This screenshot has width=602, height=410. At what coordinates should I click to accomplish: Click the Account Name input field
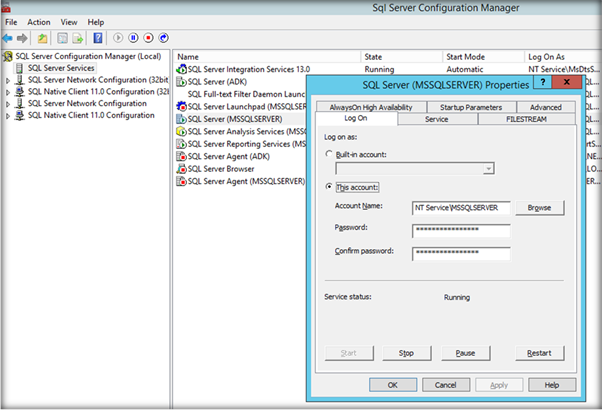click(461, 208)
